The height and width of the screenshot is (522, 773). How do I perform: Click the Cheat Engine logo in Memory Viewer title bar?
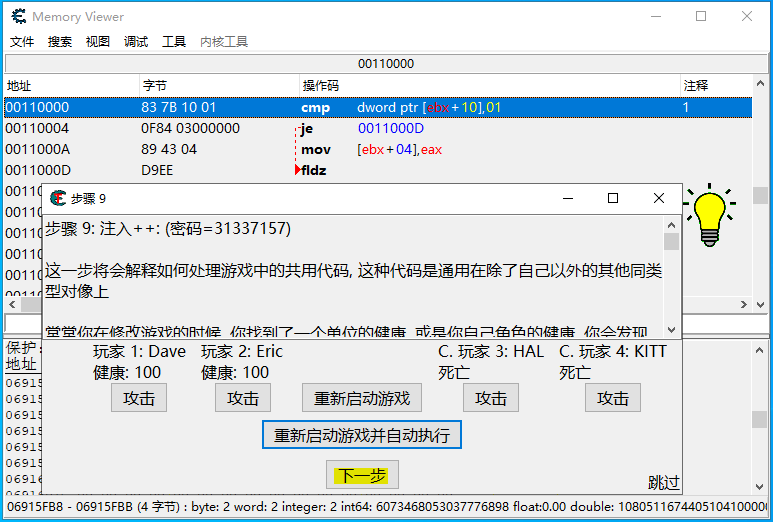click(x=19, y=17)
